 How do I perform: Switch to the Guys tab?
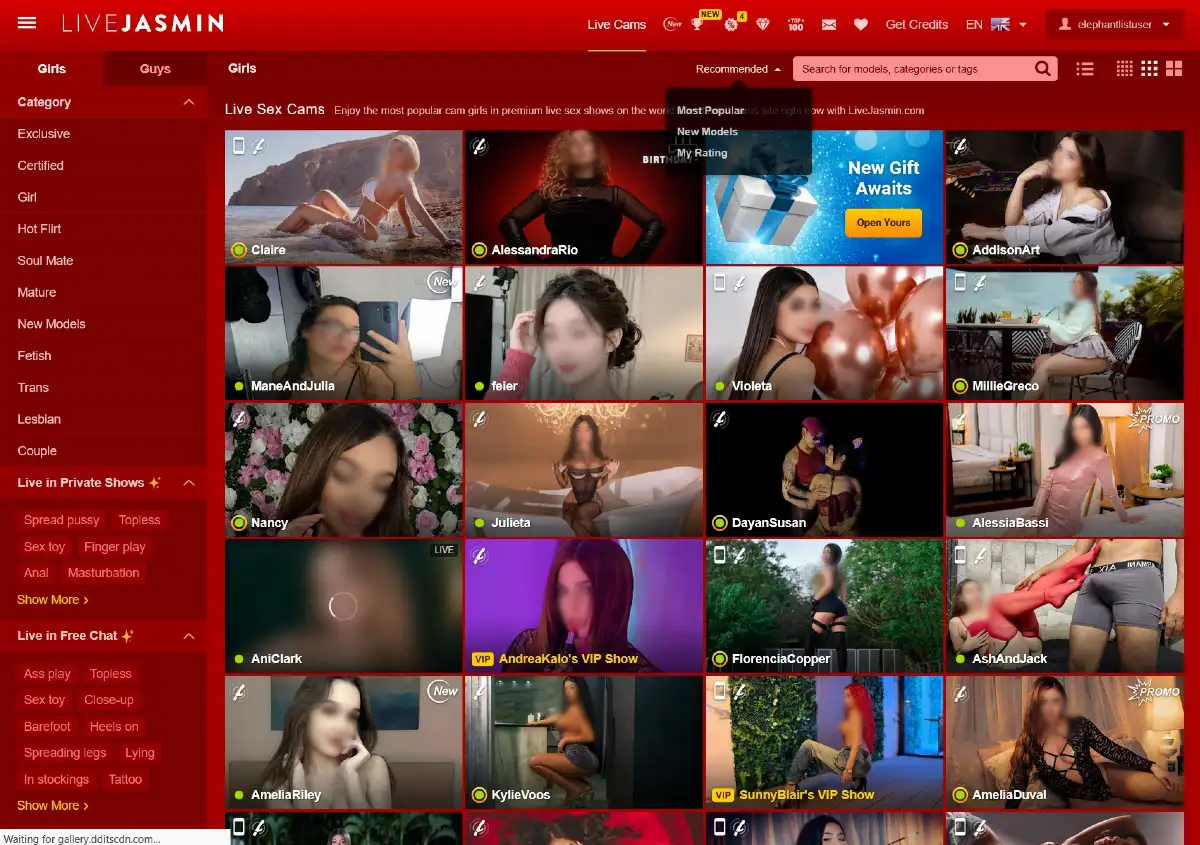tap(155, 69)
